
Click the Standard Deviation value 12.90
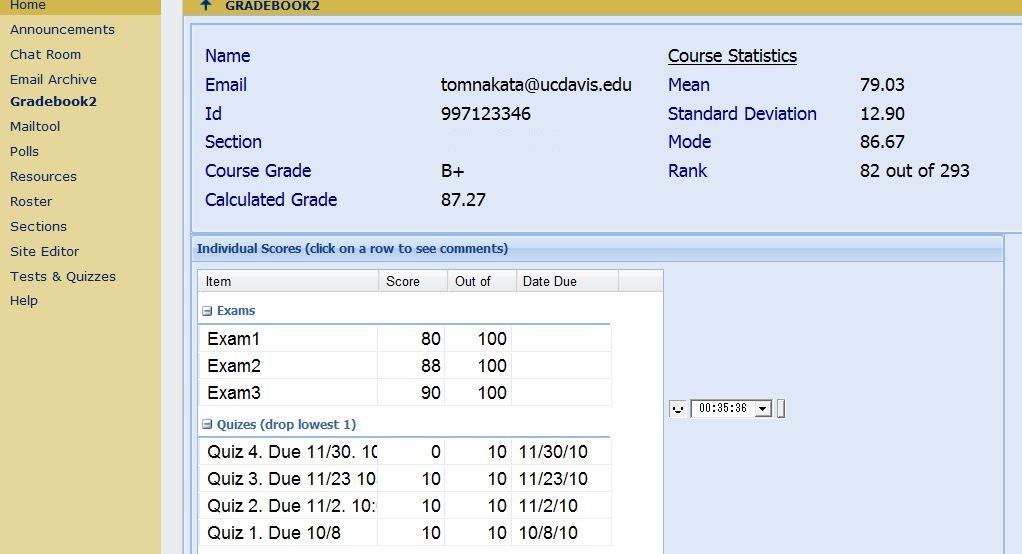point(882,113)
